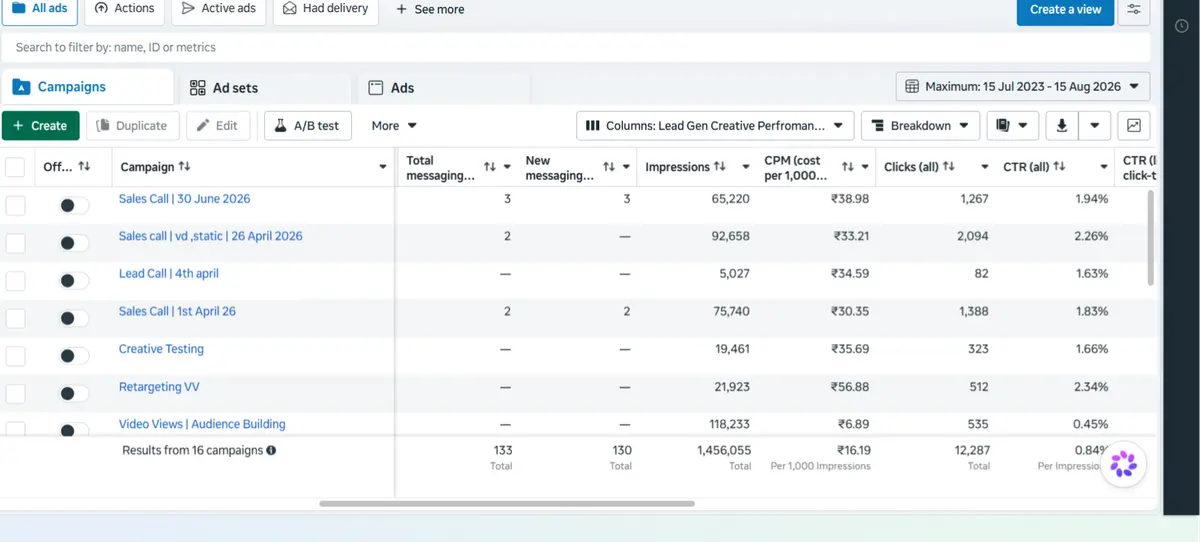Select the Had delivery filter tab

click(x=325, y=8)
